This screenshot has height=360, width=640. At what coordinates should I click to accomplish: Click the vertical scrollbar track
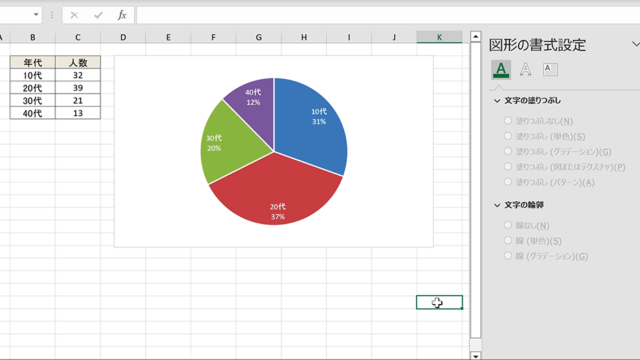[476, 344]
